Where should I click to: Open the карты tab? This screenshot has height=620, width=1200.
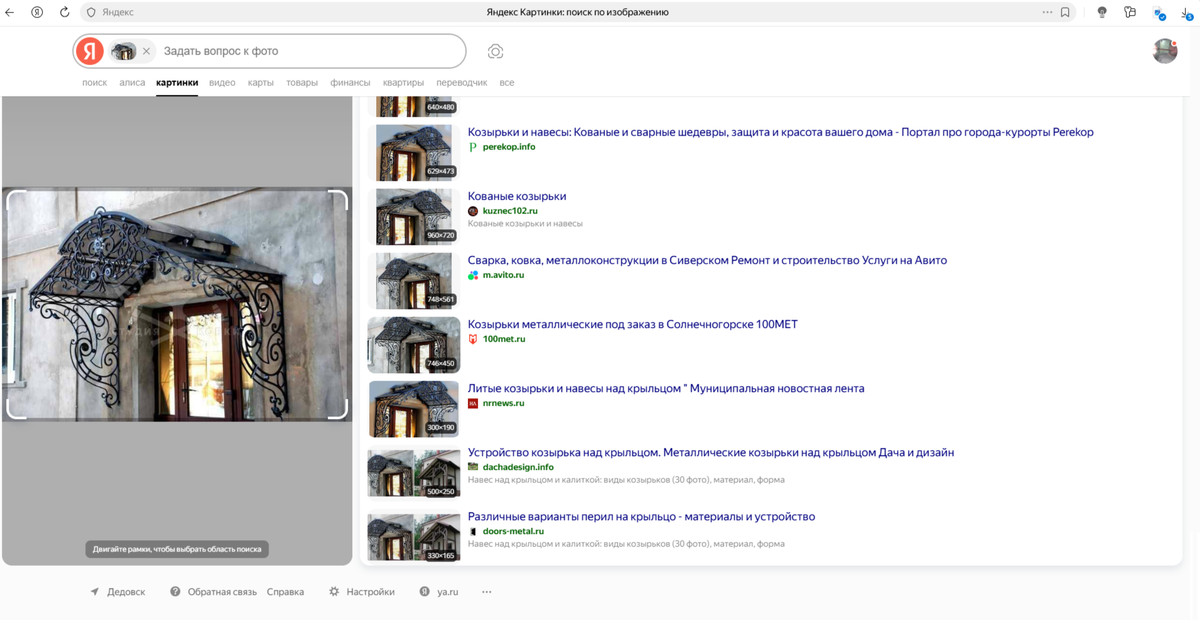coord(261,83)
